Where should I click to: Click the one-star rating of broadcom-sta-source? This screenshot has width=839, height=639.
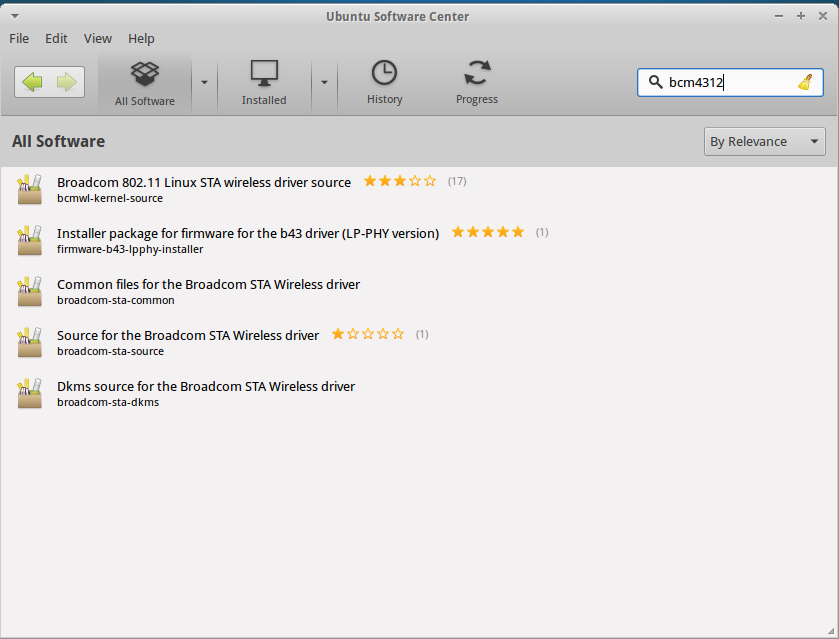(x=368, y=334)
